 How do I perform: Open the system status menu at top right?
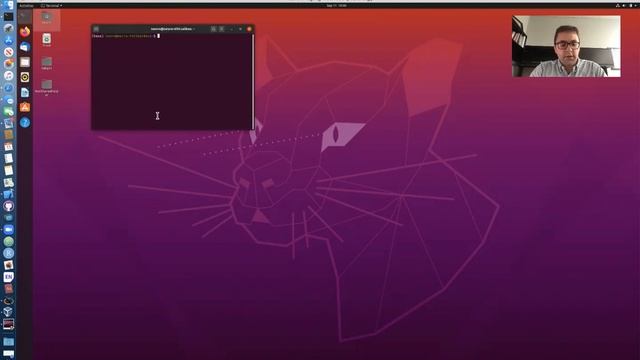click(x=627, y=6)
